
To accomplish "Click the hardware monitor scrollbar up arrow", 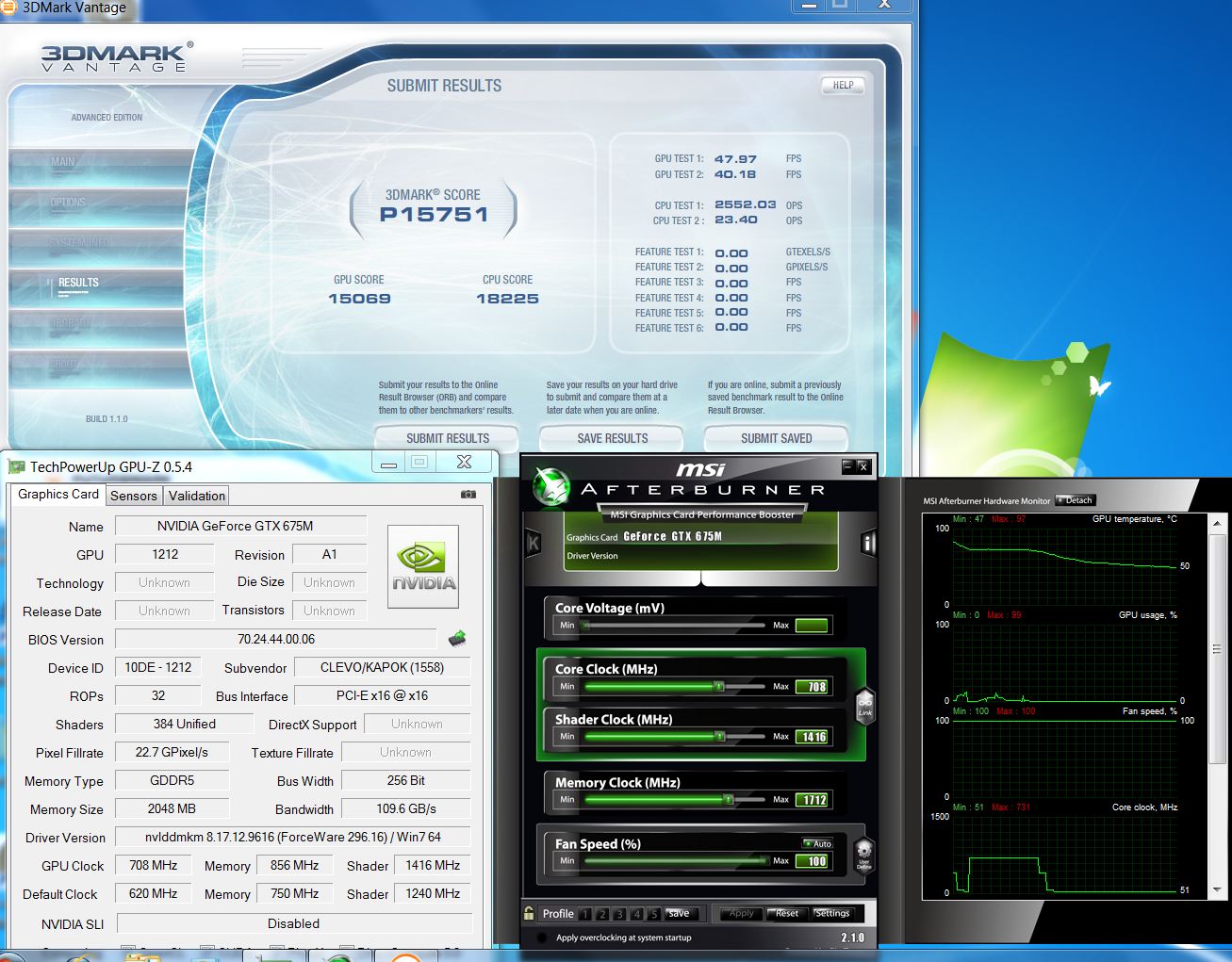I will 1216,523.
